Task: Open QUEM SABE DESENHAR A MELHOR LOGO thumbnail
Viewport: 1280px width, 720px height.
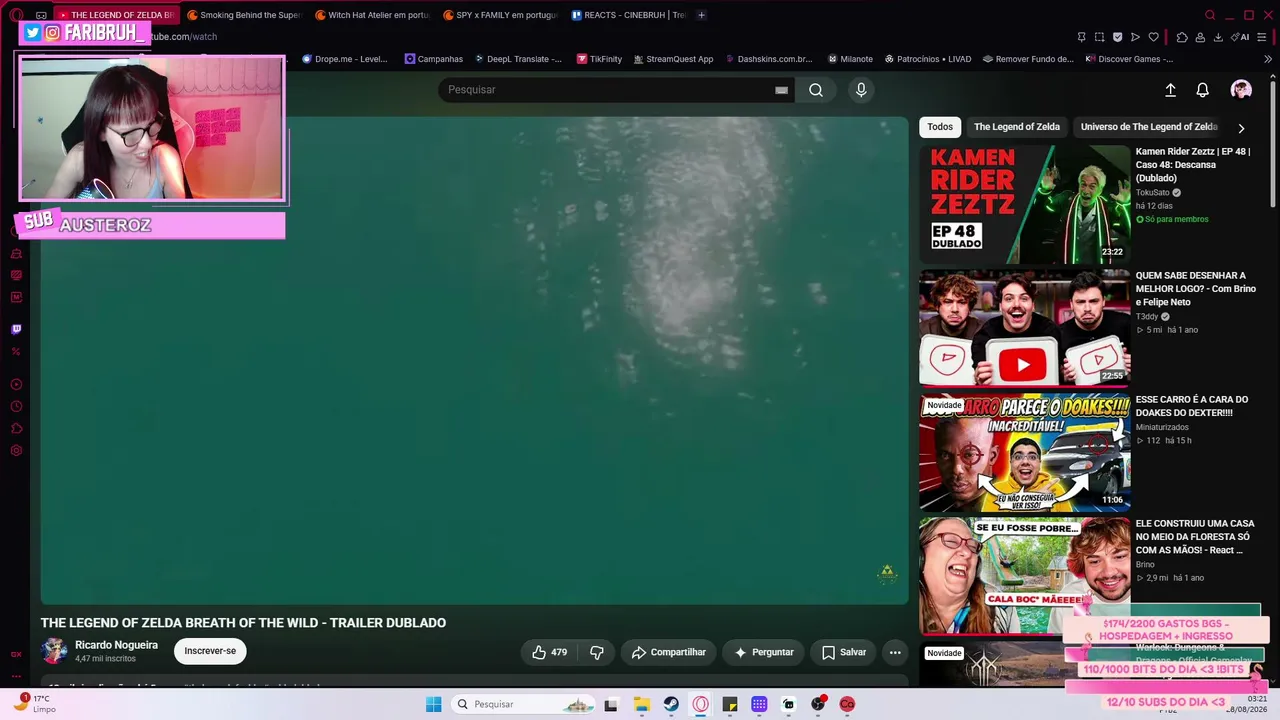Action: [1025, 328]
